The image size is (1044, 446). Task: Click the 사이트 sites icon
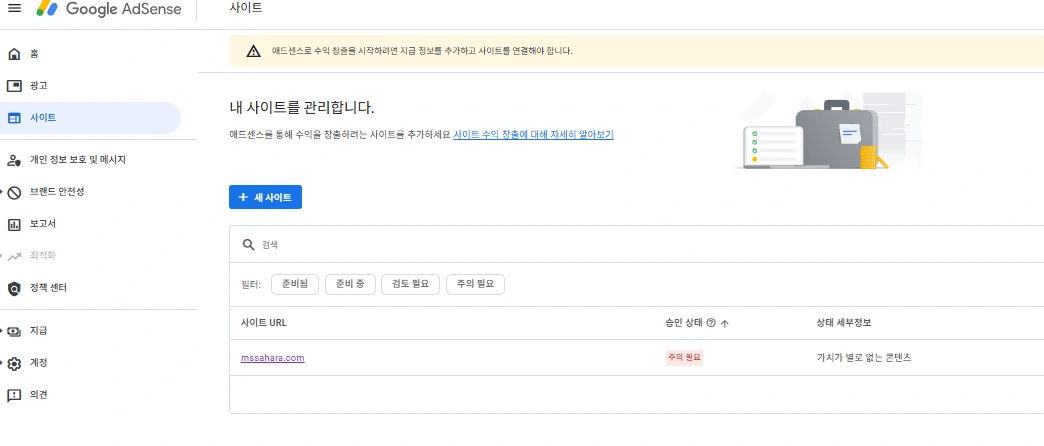pyautogui.click(x=14, y=118)
